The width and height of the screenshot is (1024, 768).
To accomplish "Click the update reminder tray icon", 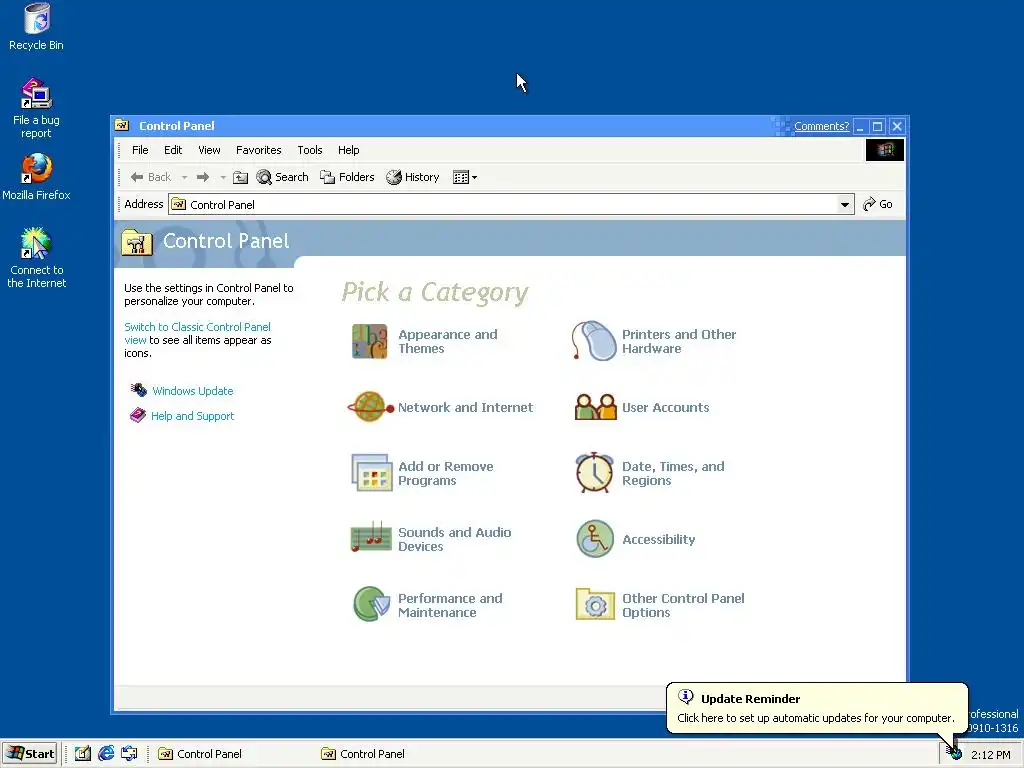I will [955, 754].
